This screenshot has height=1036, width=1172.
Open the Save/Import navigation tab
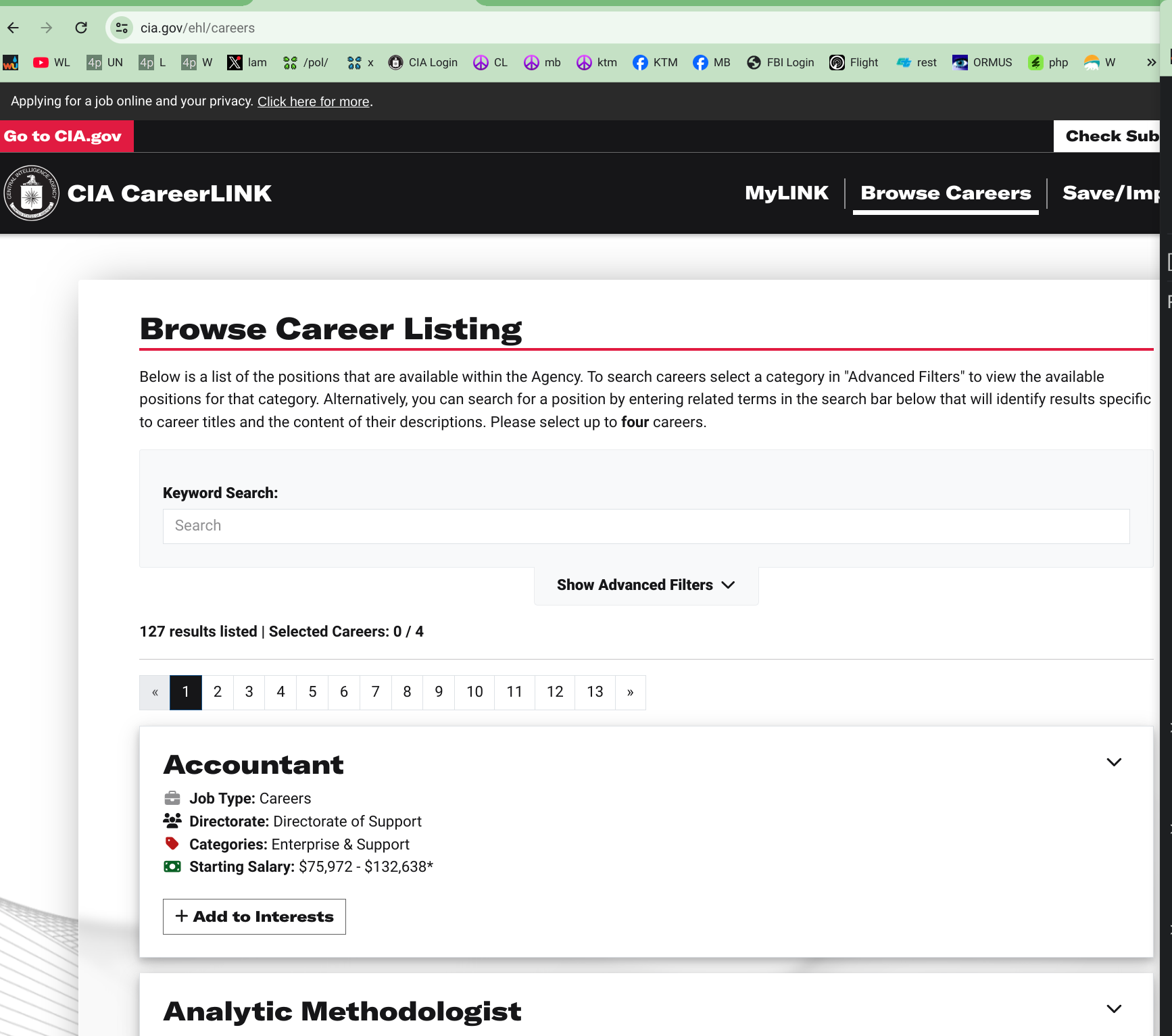pyautogui.click(x=1111, y=193)
